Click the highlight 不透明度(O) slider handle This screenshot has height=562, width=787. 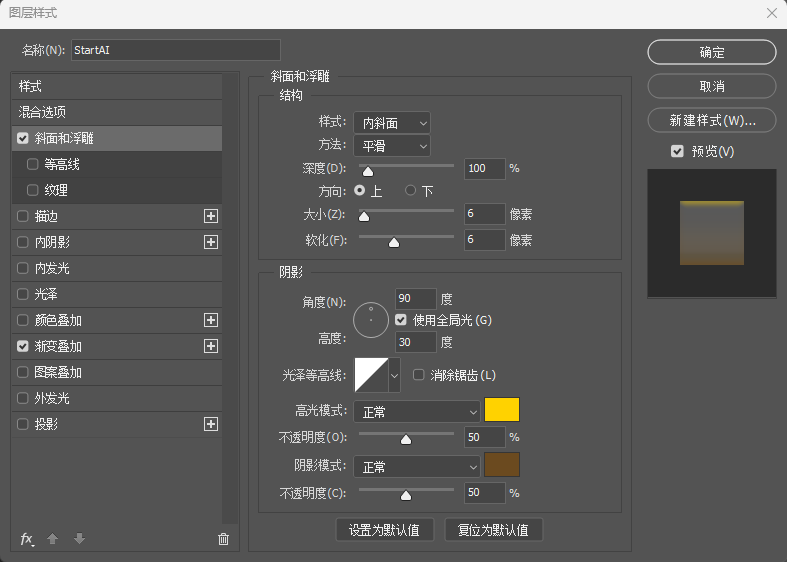pos(406,440)
